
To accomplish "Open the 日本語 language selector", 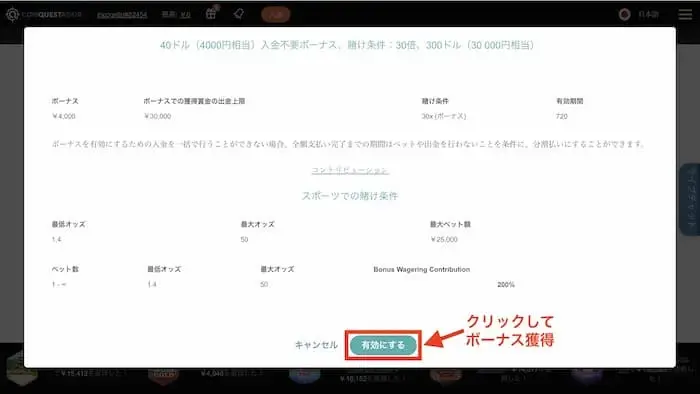I will [x=648, y=14].
